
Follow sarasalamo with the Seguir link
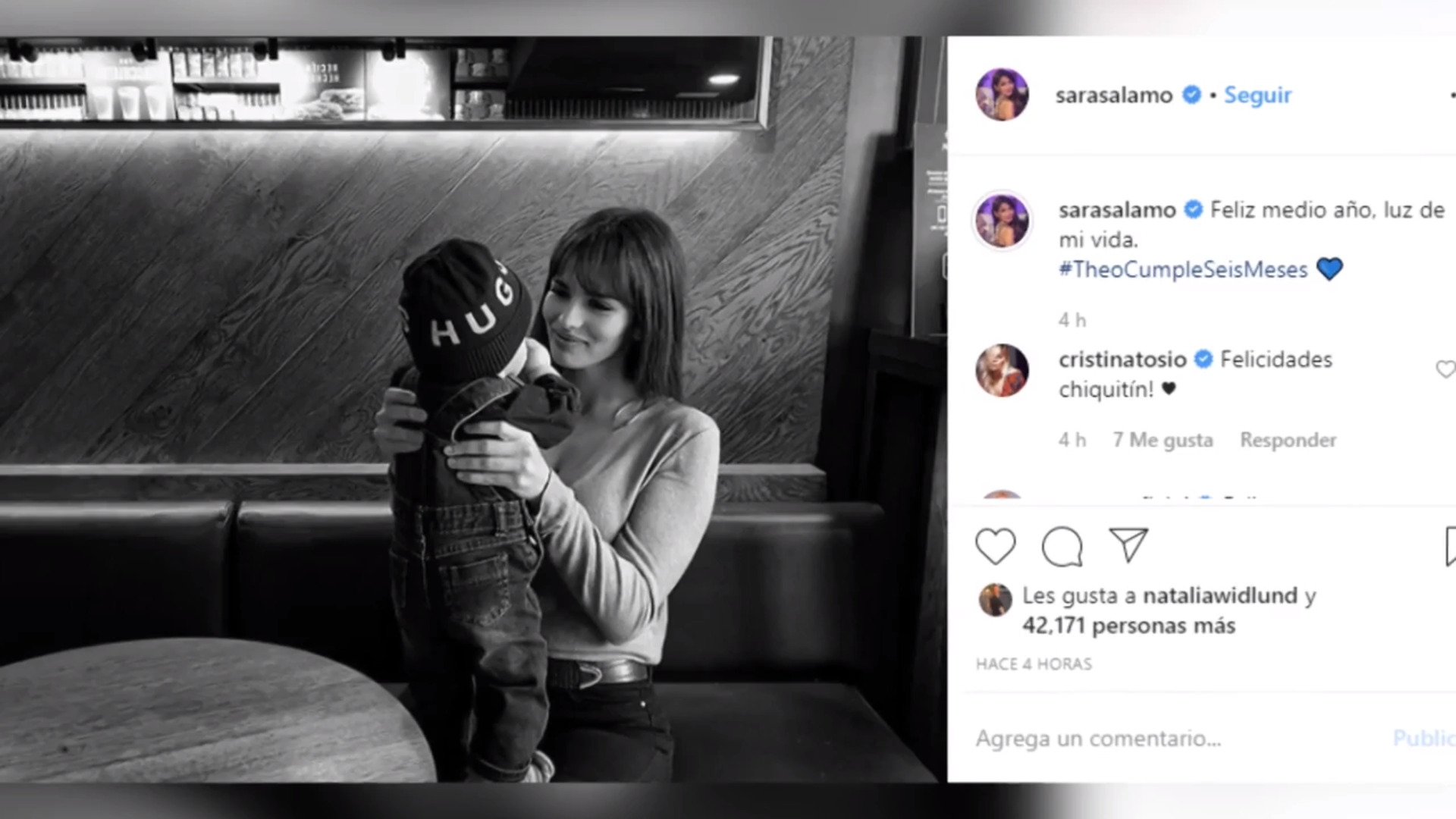point(1257,95)
